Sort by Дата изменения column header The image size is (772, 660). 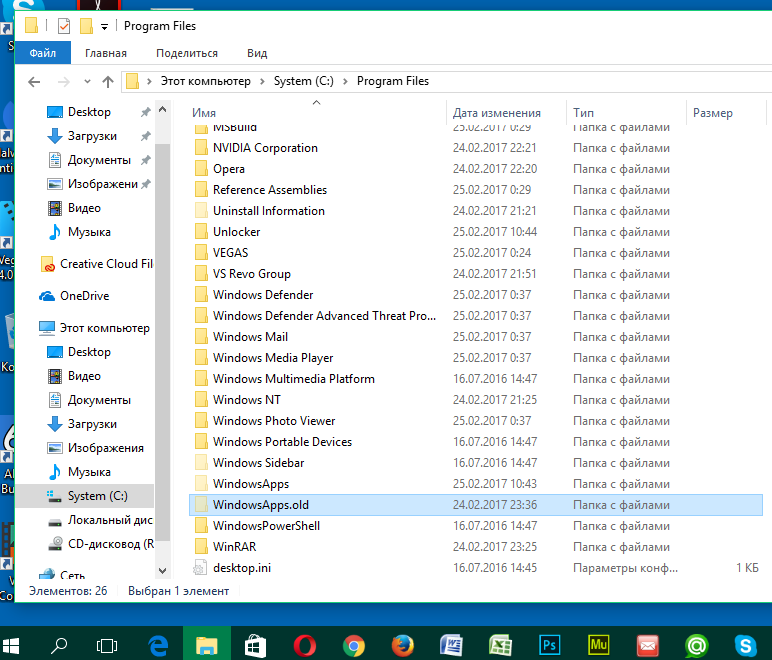pyautogui.click(x=497, y=113)
